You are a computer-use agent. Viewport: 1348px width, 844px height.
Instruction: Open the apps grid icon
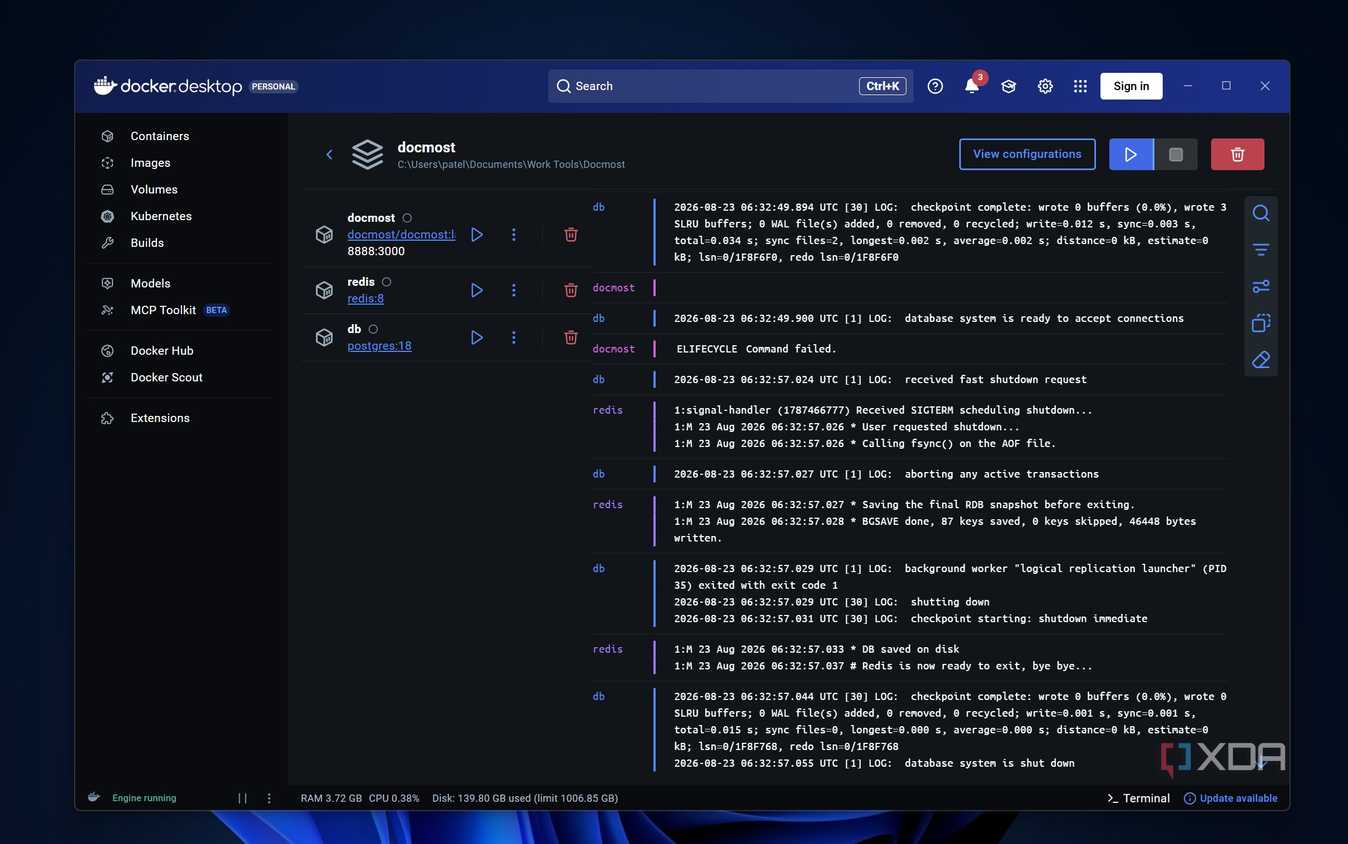click(1080, 86)
